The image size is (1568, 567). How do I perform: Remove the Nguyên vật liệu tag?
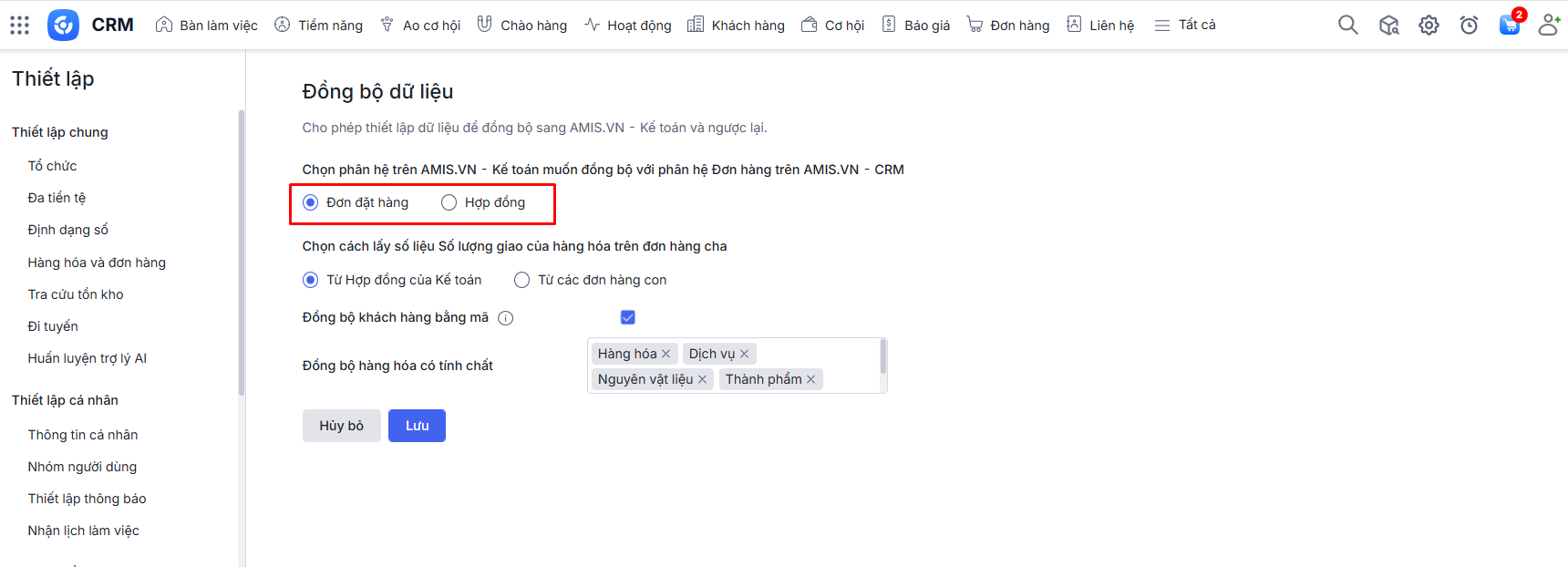(702, 379)
